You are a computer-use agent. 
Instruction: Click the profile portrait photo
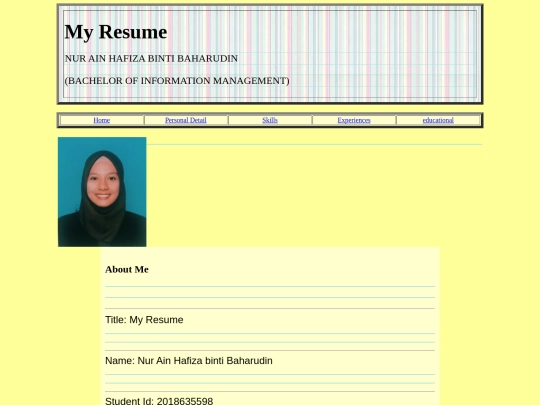click(x=102, y=192)
